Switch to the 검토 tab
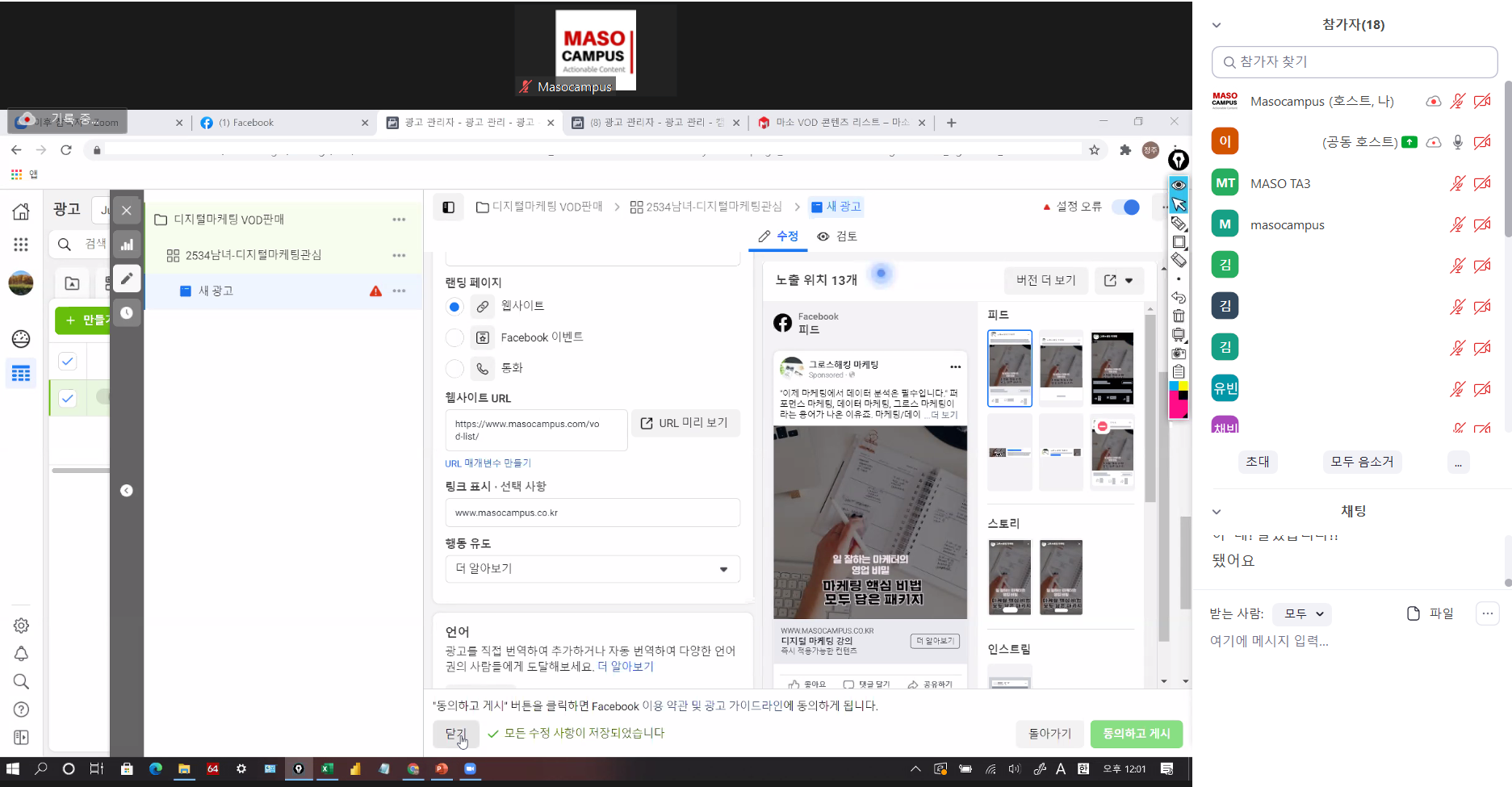Screen dimensions: 1512x787 (x=837, y=237)
